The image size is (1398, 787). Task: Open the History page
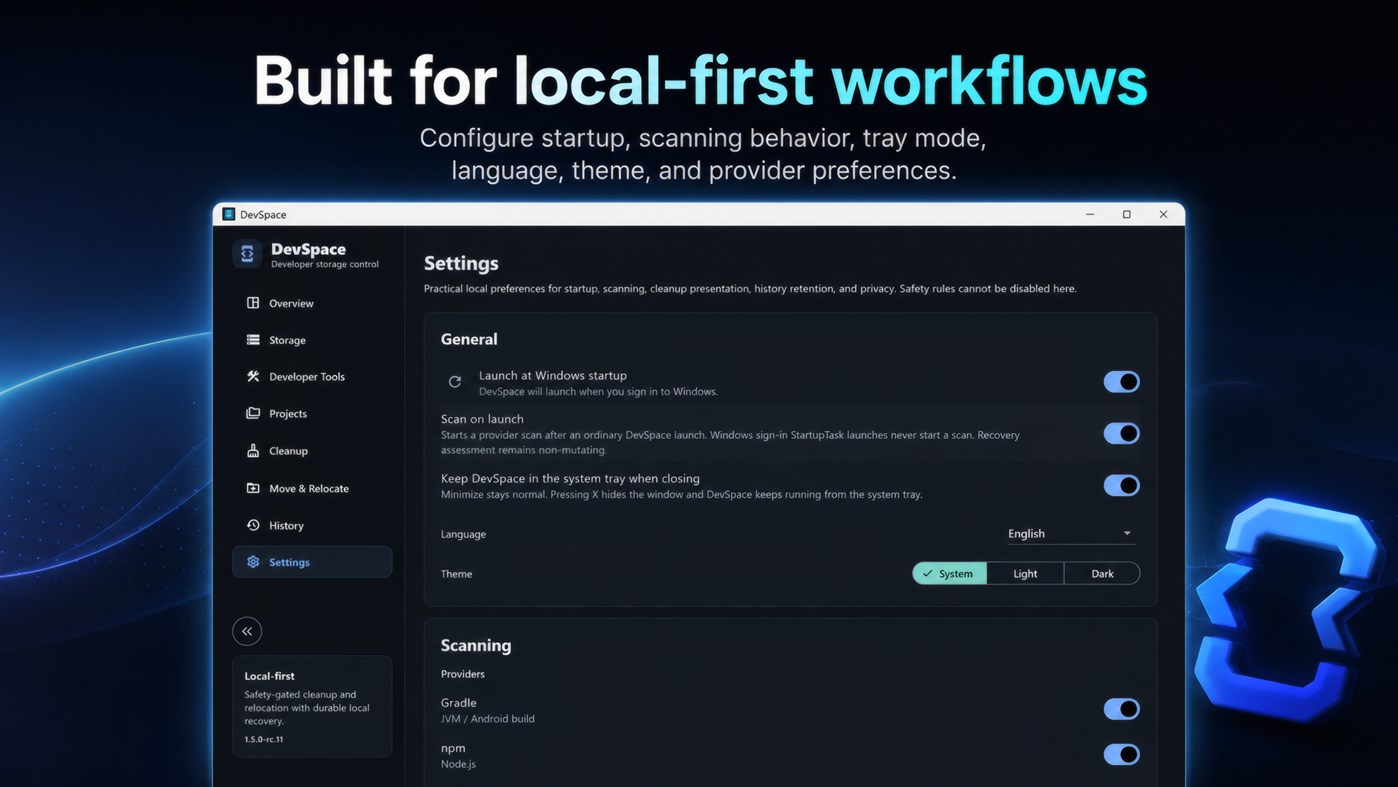312,525
